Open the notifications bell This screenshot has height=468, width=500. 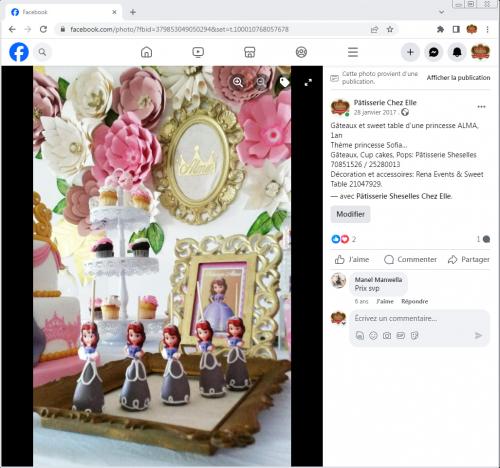(457, 52)
